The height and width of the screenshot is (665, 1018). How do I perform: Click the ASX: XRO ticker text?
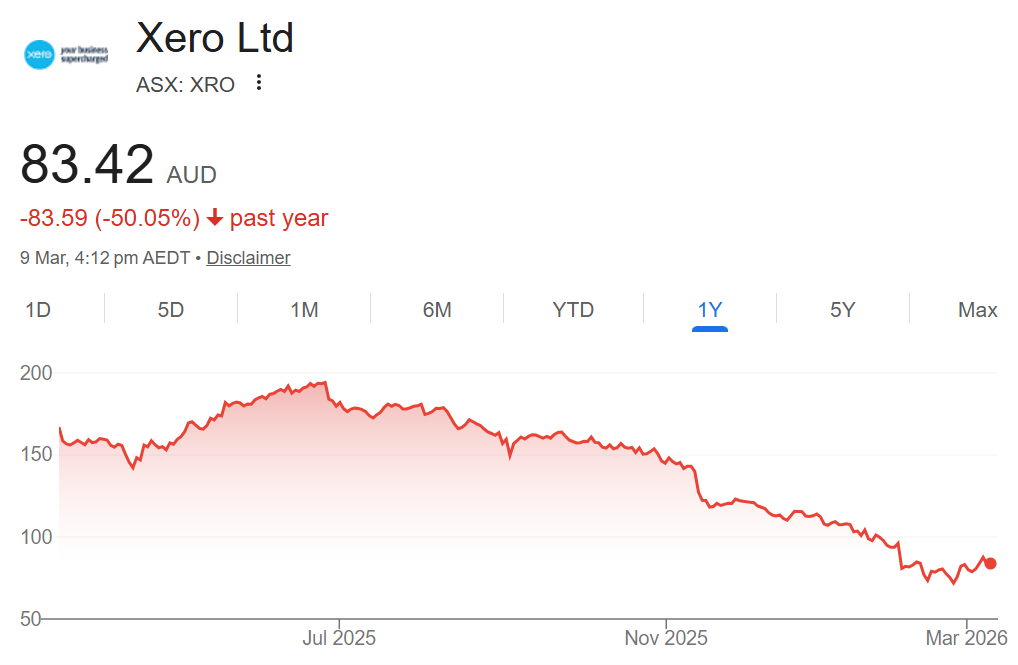point(185,85)
